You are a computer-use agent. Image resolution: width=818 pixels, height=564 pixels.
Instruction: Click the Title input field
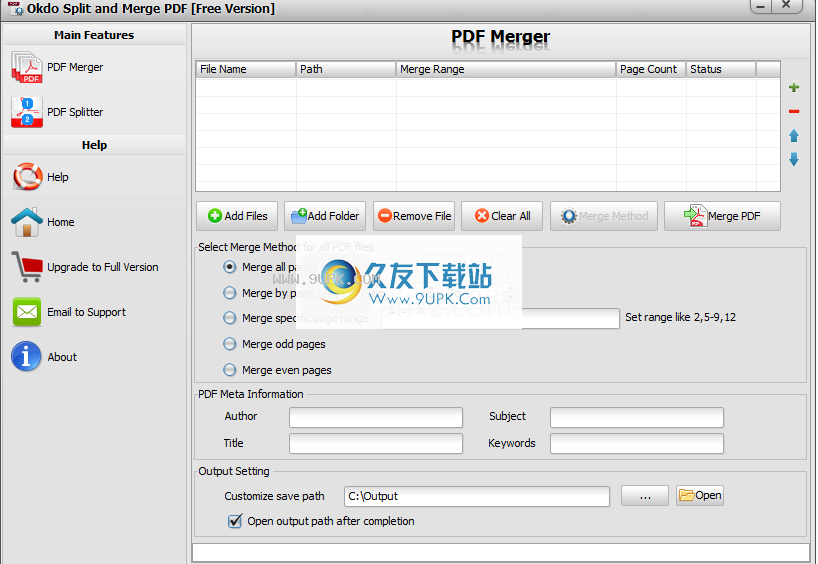pos(376,443)
